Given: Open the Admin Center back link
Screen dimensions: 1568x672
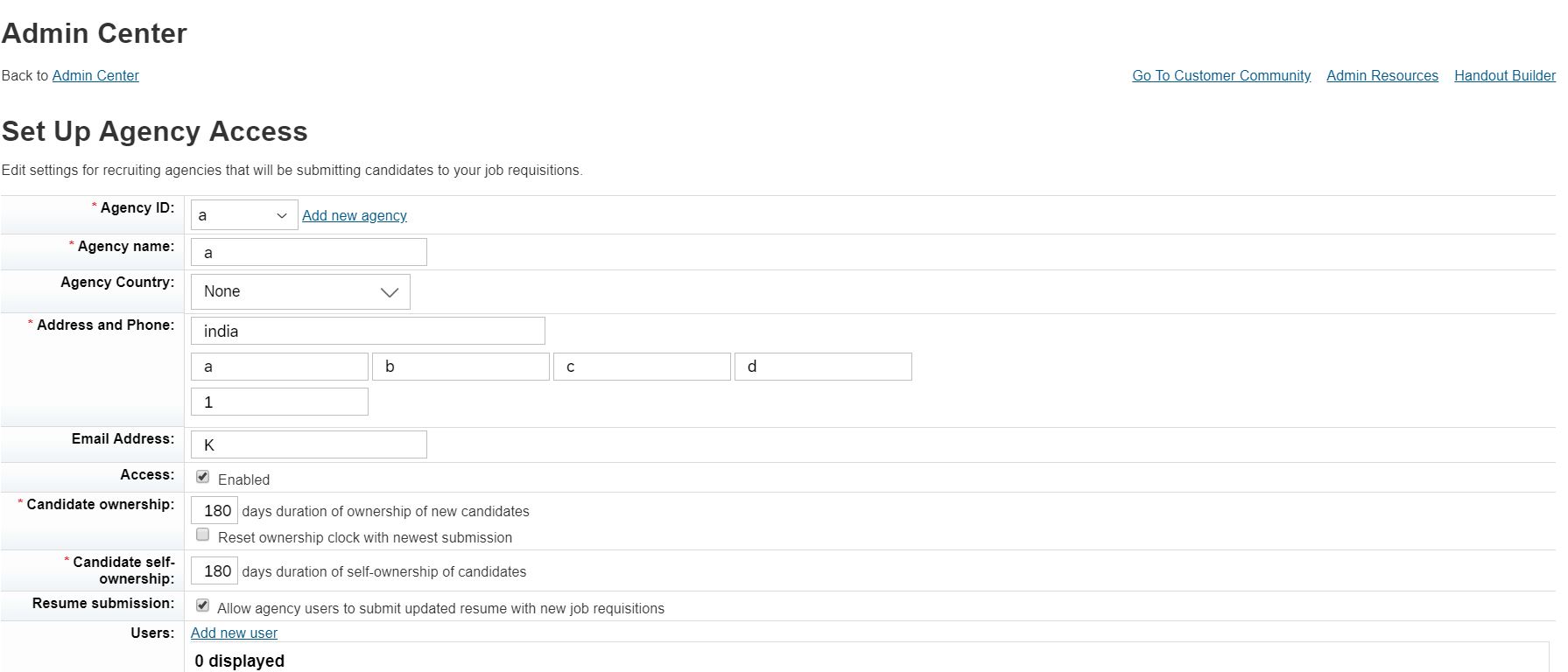Looking at the screenshot, I should (x=95, y=75).
